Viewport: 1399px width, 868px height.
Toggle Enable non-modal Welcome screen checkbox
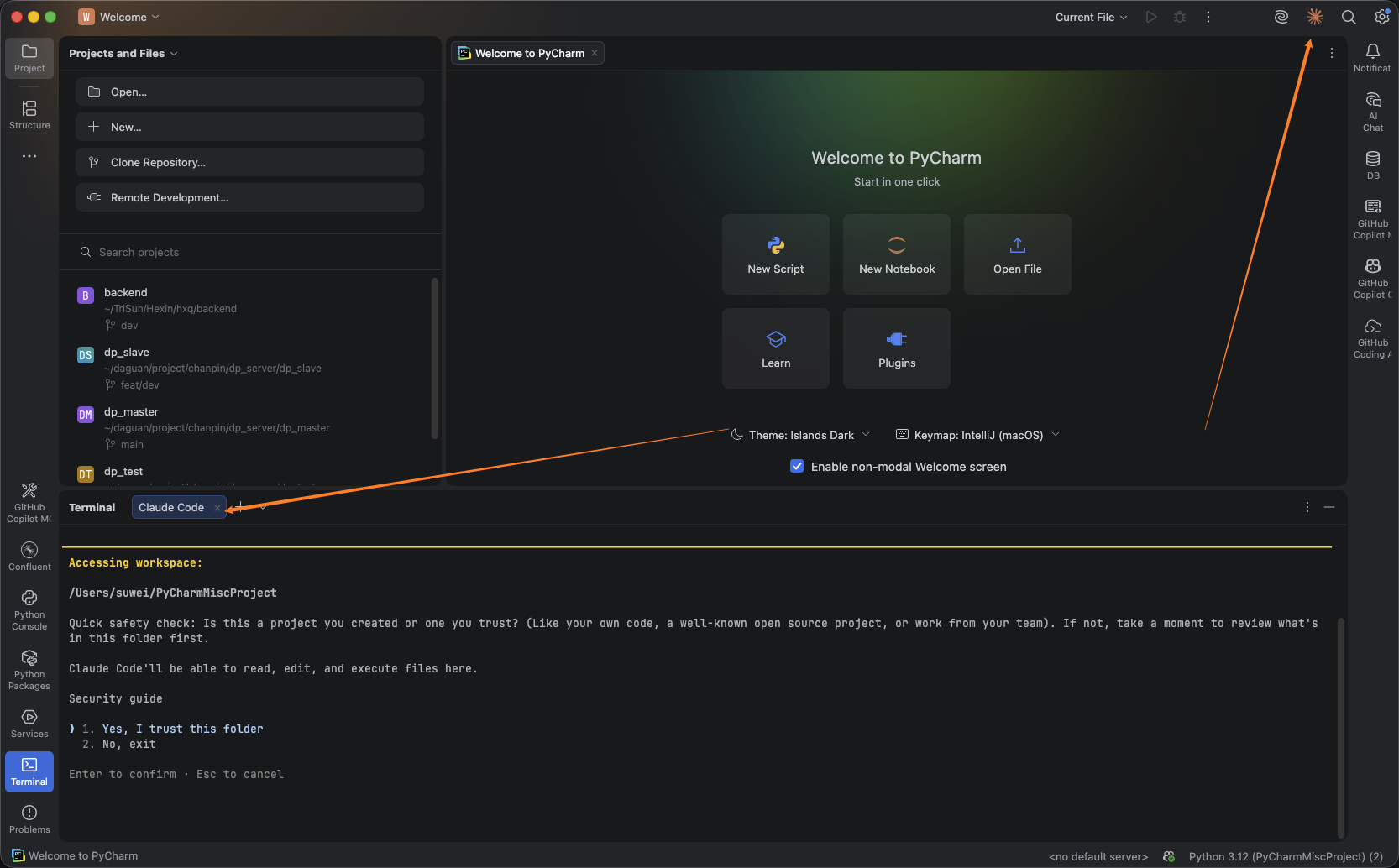(797, 466)
